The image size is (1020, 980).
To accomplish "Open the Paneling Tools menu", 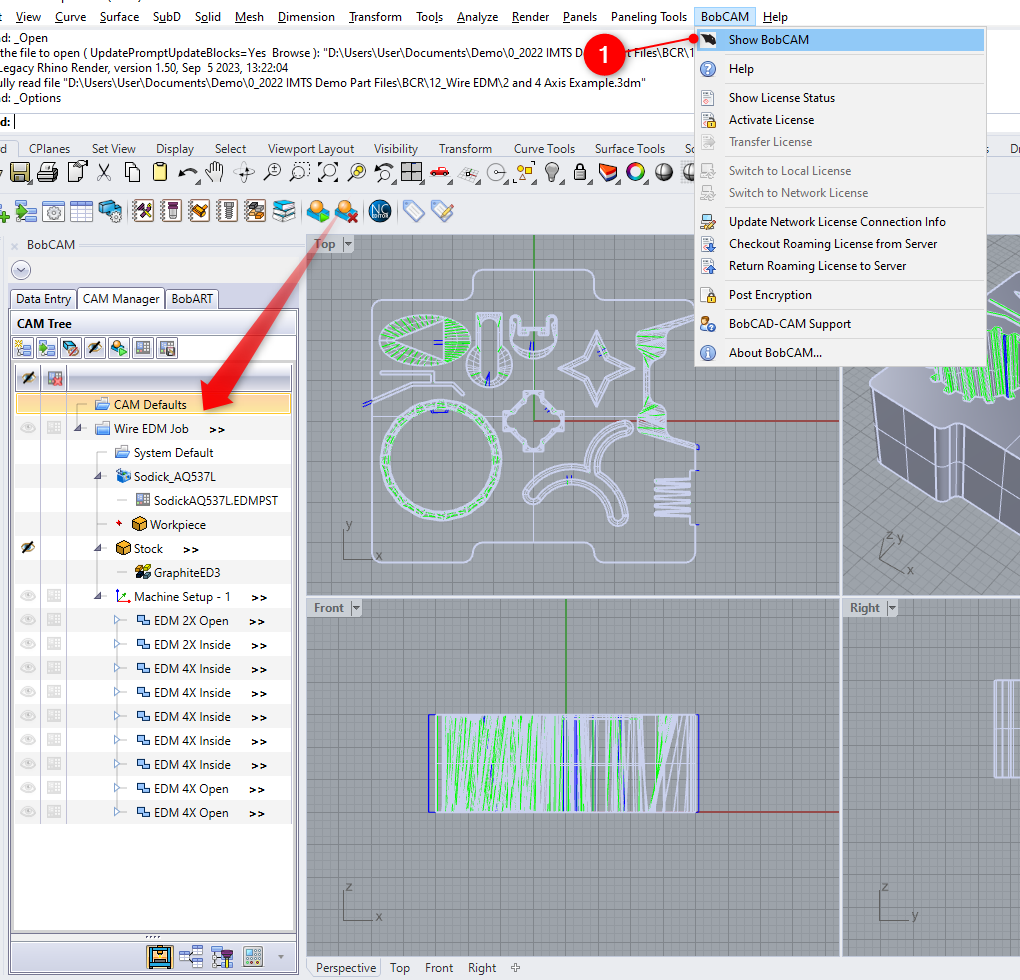I will pyautogui.click(x=649, y=17).
